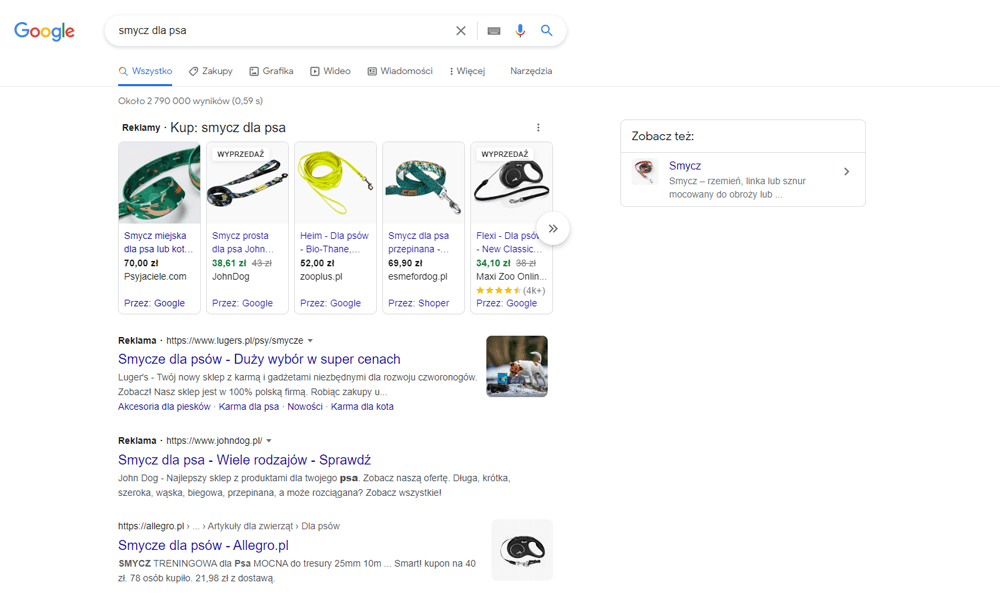
Task: Click the esmefordog.pl seller name
Action: click(418, 277)
